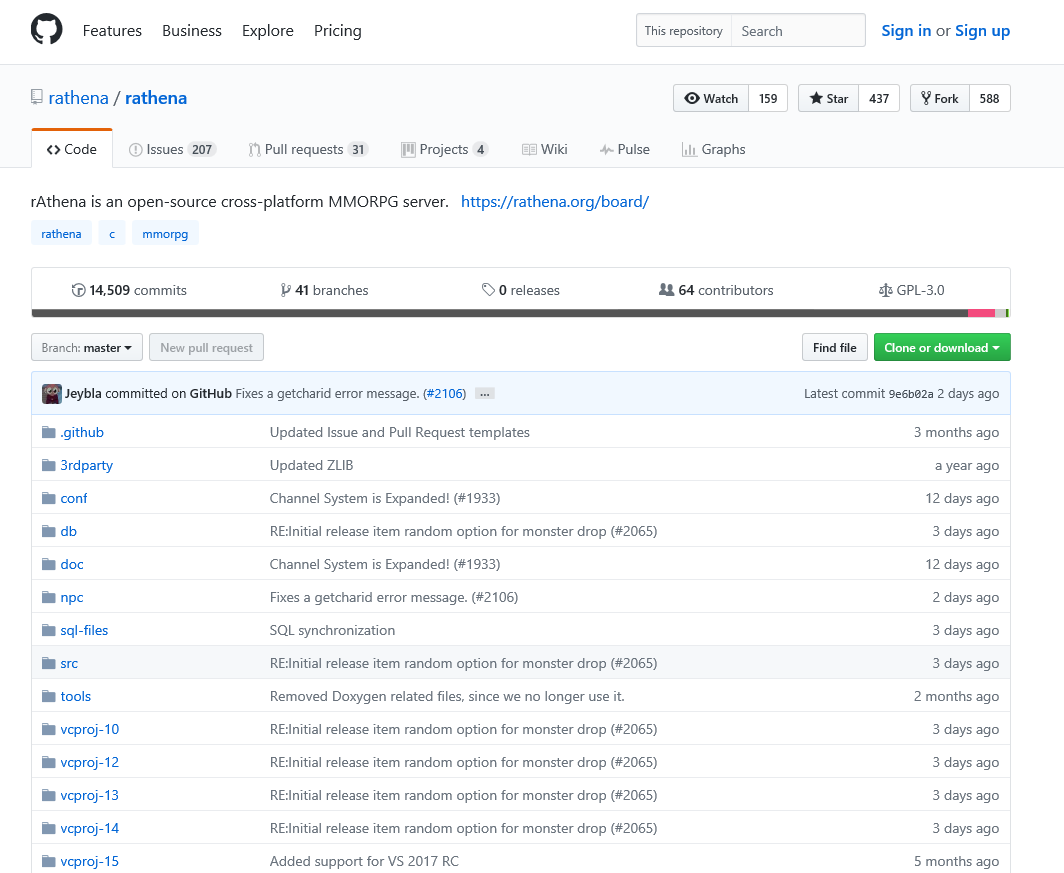The image size is (1064, 873).
Task: Click the Find file button
Action: tap(835, 347)
